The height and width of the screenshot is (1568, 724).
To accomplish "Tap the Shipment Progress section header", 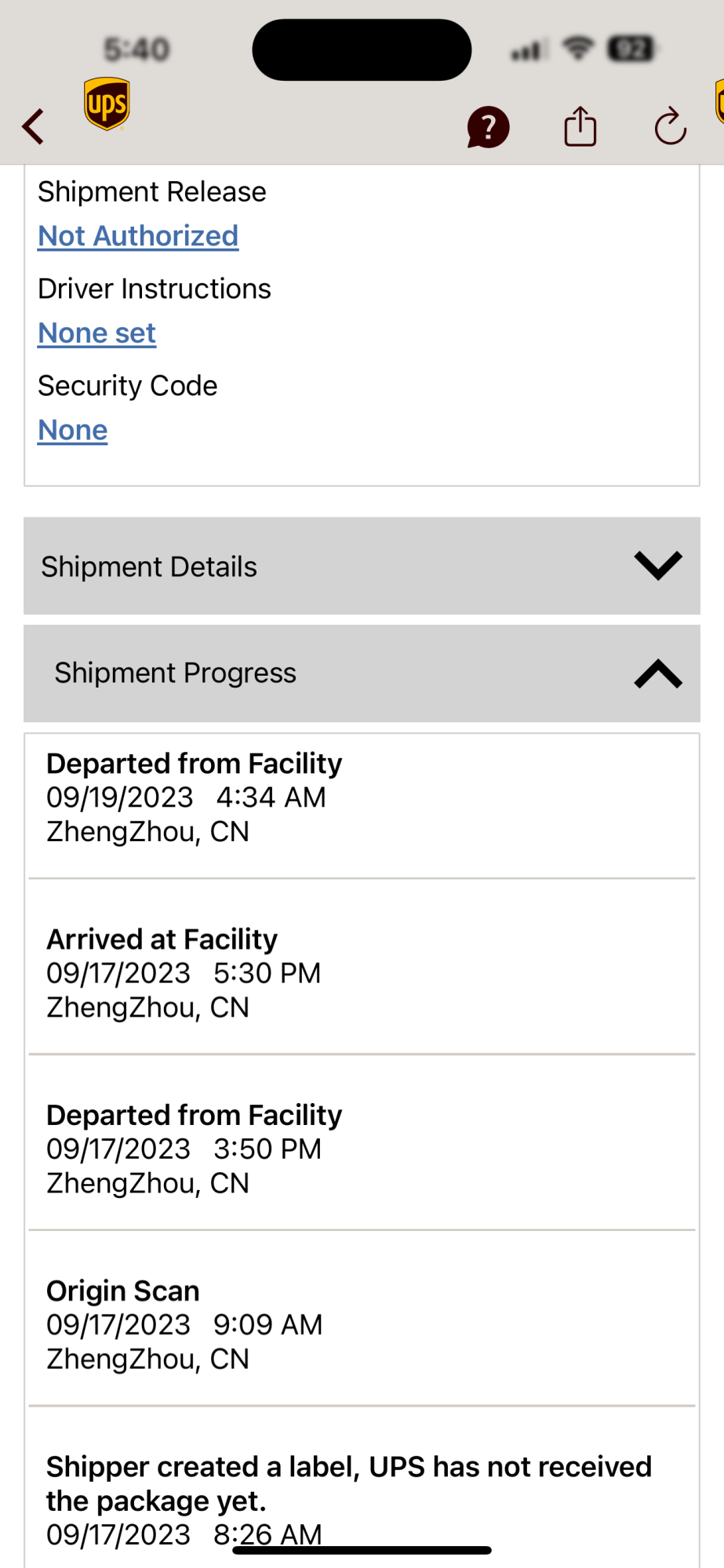I will tap(176, 673).
